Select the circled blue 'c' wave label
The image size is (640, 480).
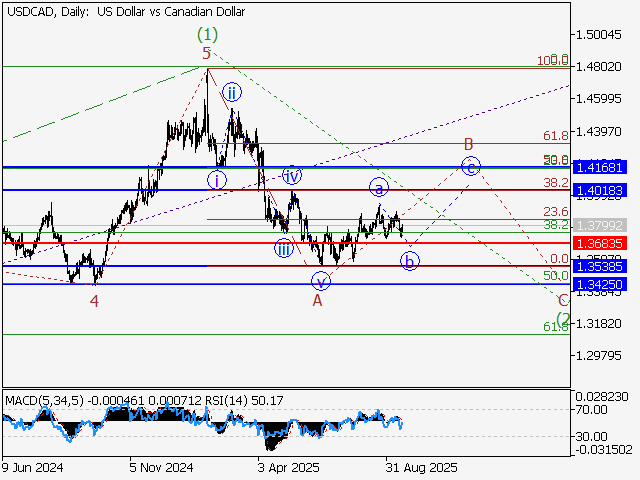[x=471, y=165]
